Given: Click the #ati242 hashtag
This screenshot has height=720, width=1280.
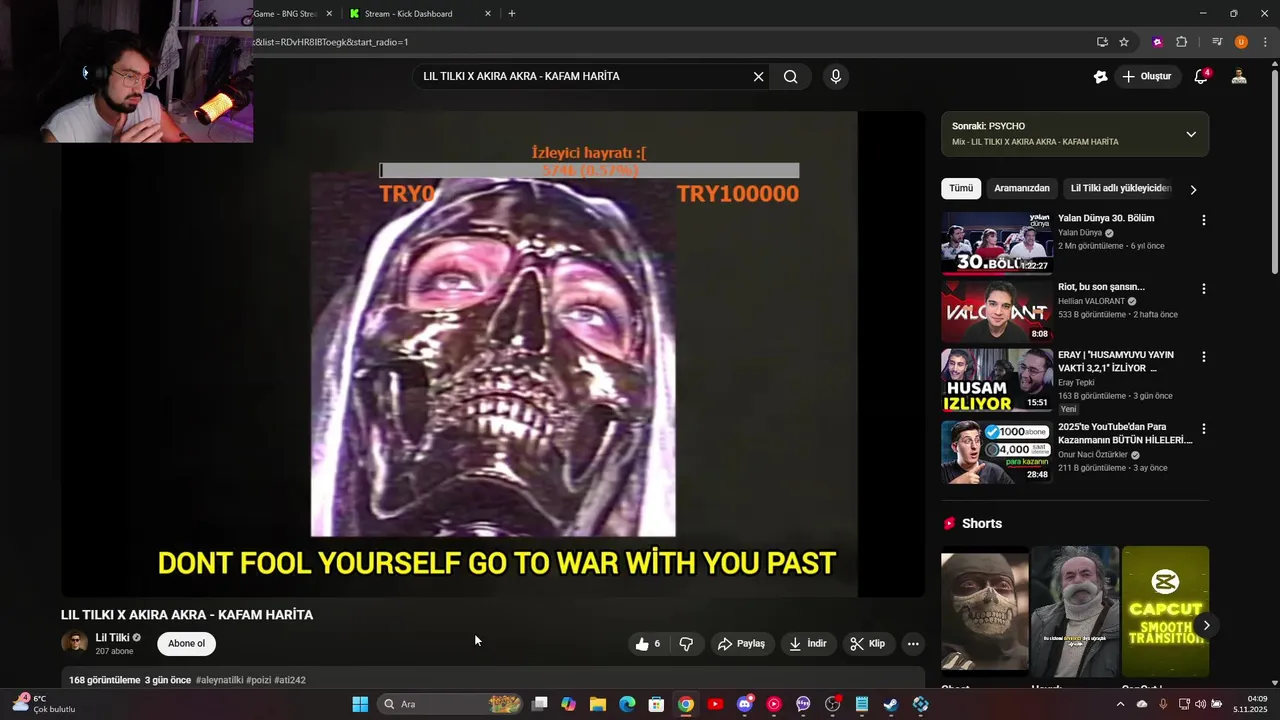Looking at the screenshot, I should (290, 680).
